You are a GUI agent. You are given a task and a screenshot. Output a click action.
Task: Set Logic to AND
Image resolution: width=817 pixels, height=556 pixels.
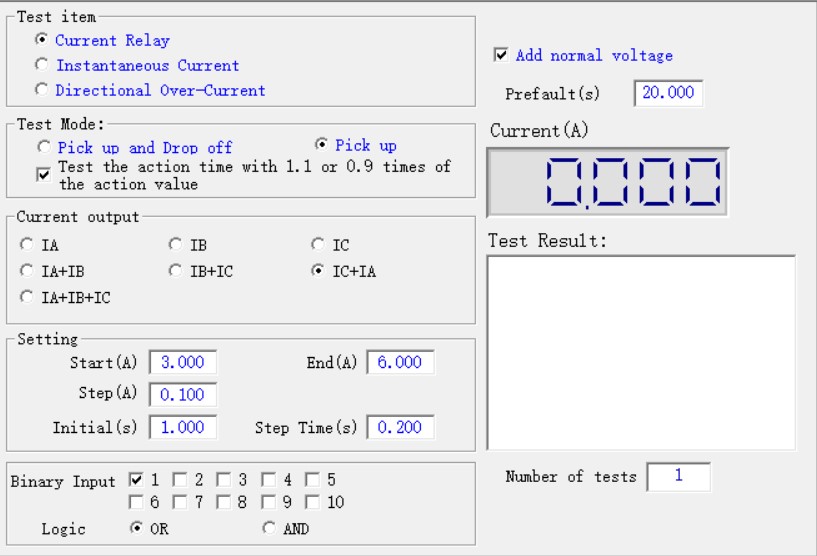pos(269,529)
